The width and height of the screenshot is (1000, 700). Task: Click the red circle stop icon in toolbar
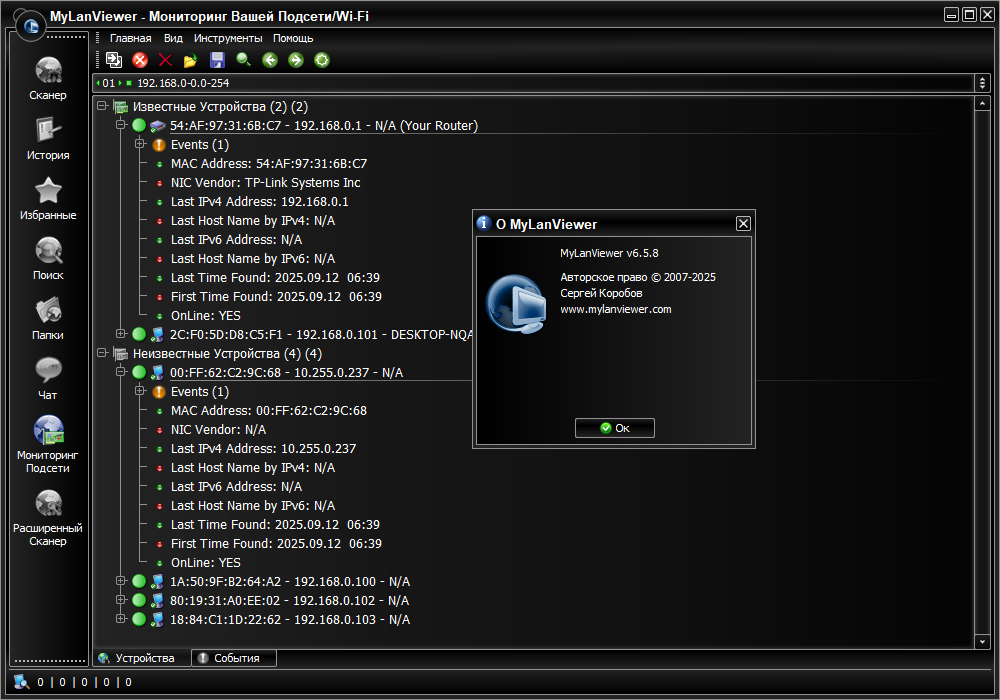point(140,60)
